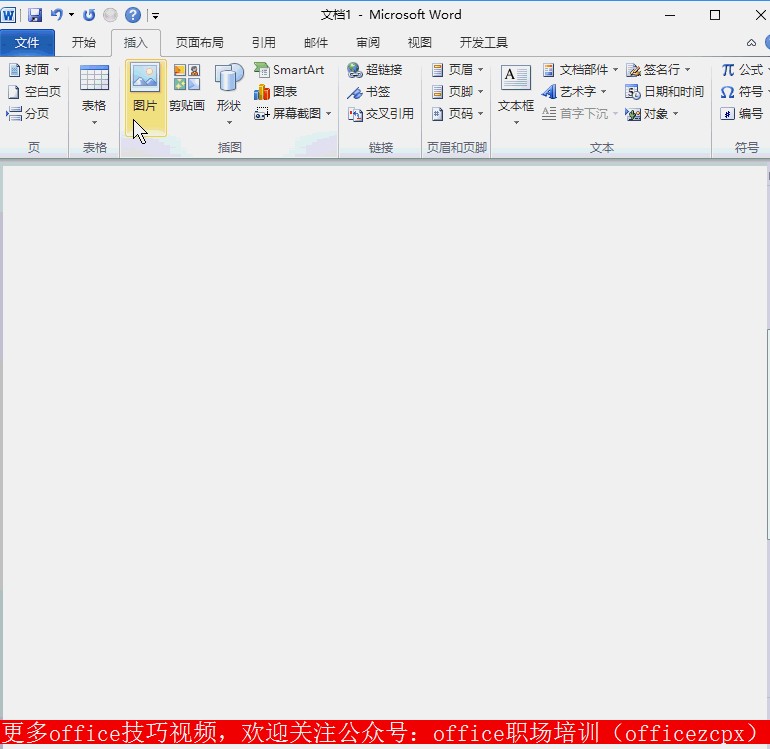
Task: Expand the Header (页眉) dropdown
Action: (458, 70)
